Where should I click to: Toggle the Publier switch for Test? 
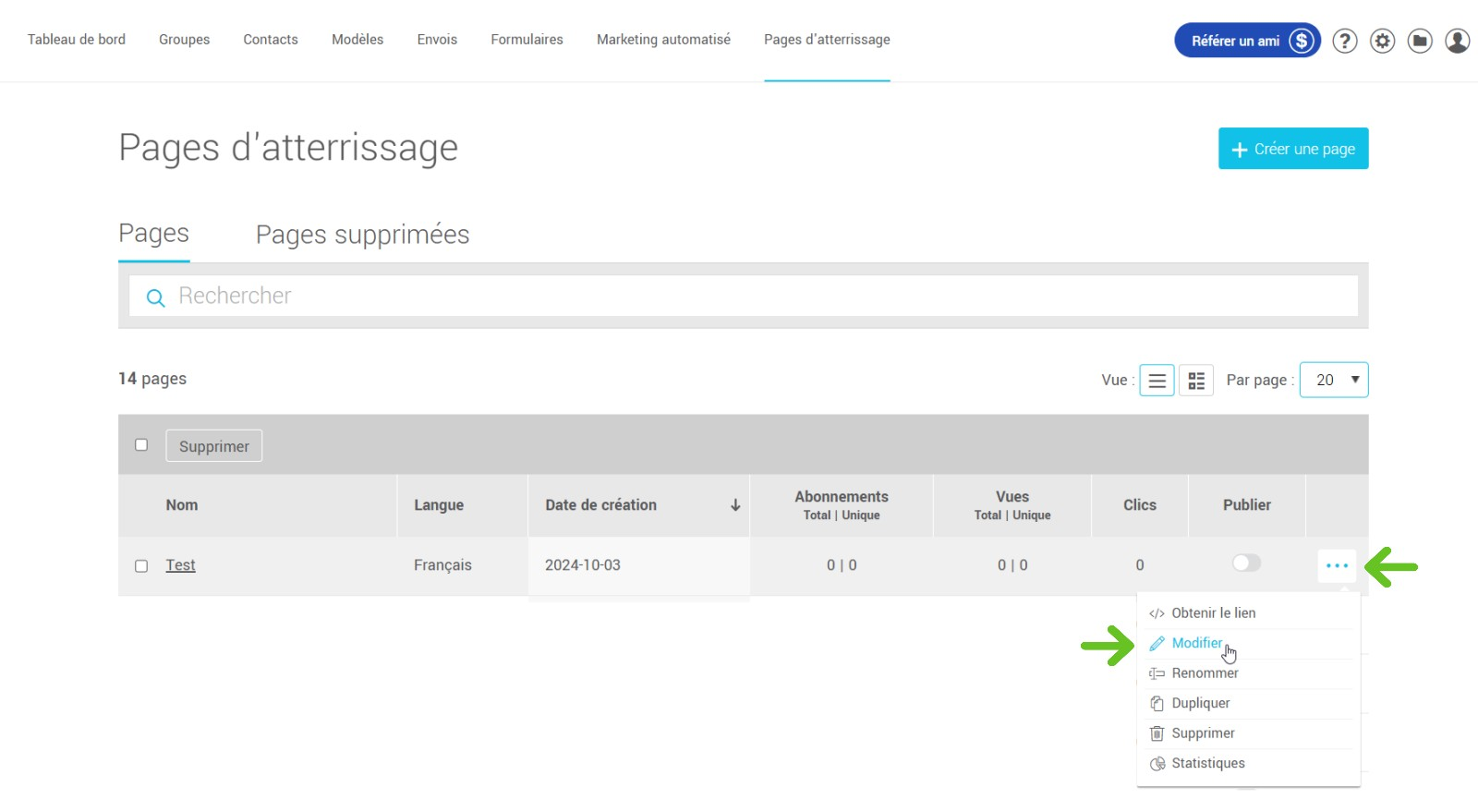click(x=1246, y=564)
